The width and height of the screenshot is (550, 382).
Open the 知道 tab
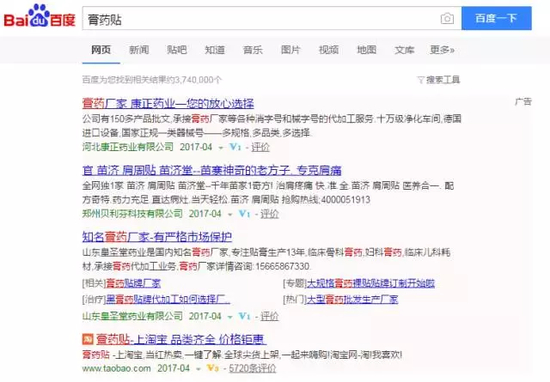(215, 50)
